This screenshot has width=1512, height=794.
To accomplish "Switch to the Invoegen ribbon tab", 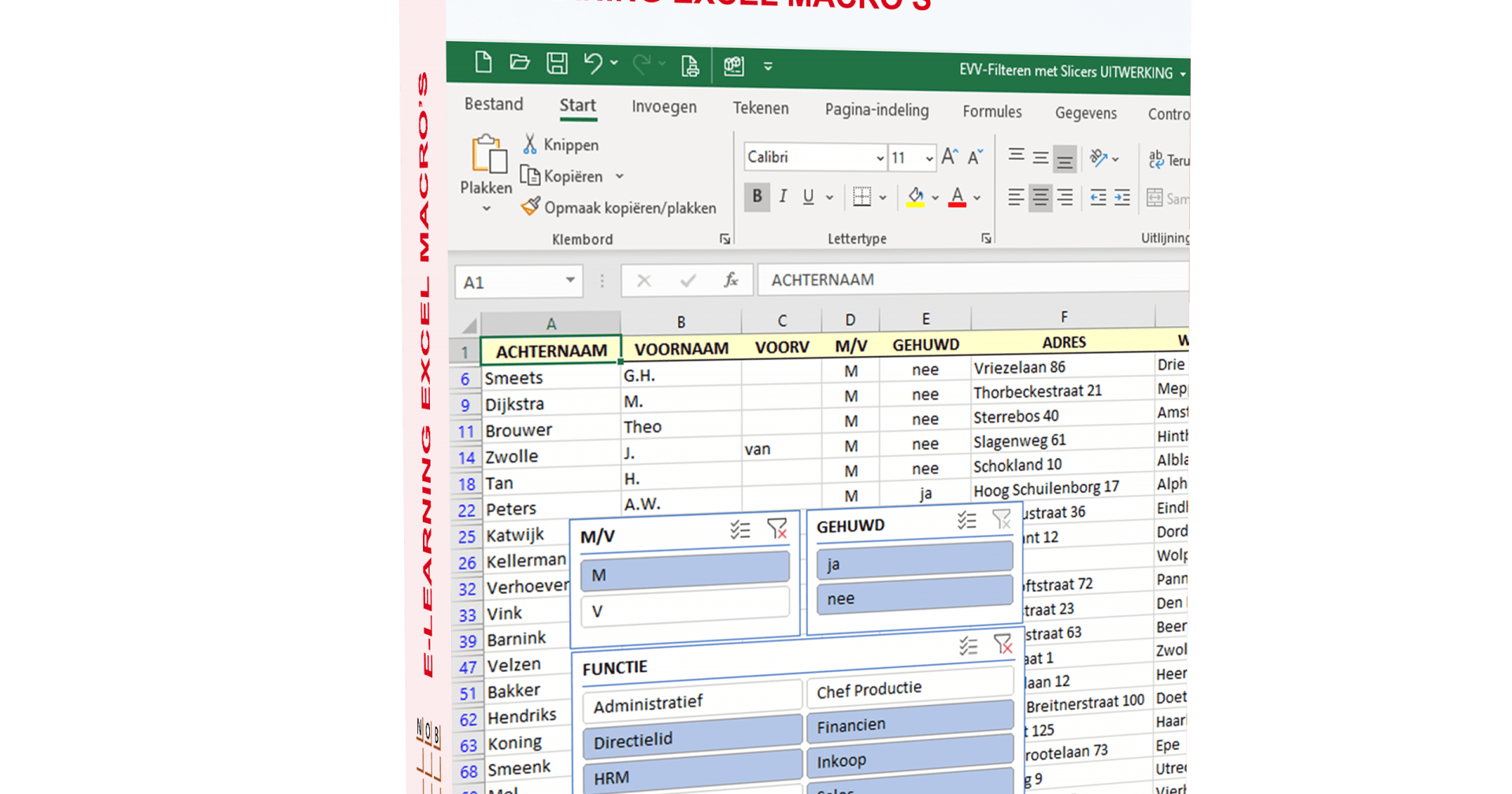I will [664, 106].
